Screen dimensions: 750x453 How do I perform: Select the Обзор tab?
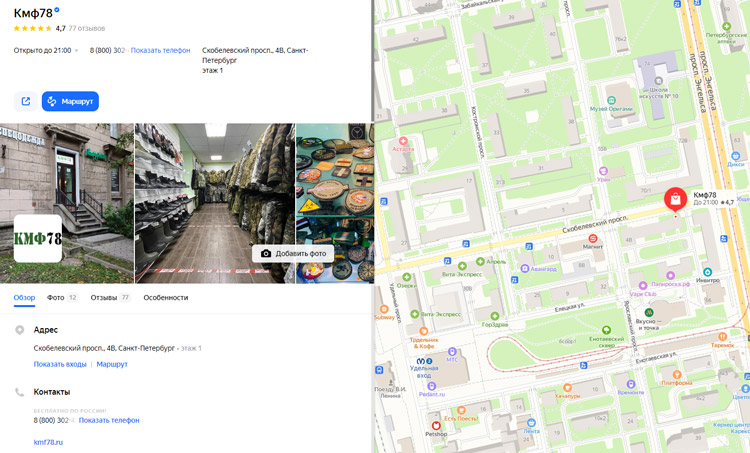tap(24, 298)
